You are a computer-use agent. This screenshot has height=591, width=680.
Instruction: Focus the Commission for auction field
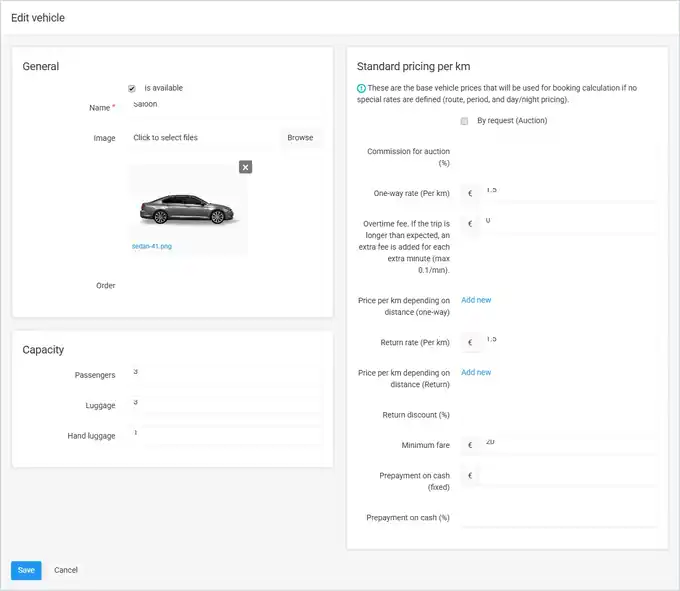pos(559,151)
